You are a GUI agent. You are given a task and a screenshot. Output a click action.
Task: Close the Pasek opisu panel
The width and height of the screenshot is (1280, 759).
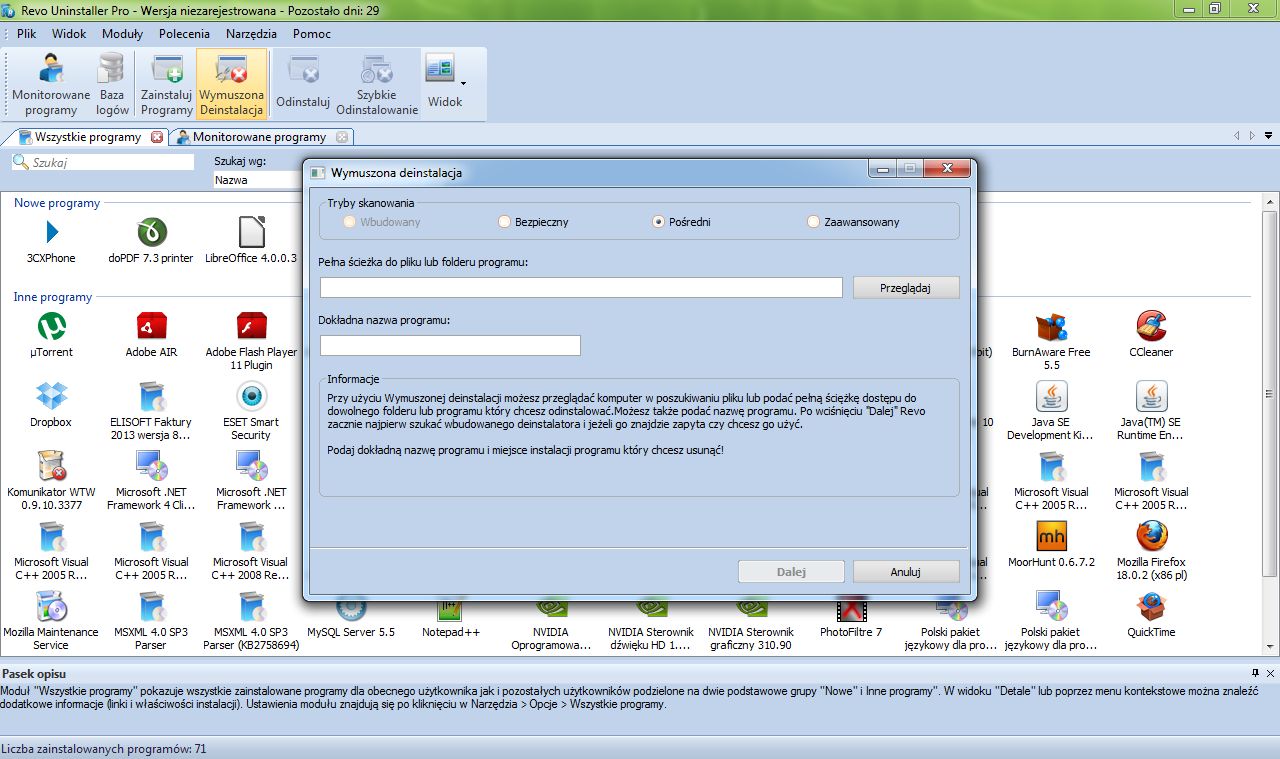(1271, 673)
